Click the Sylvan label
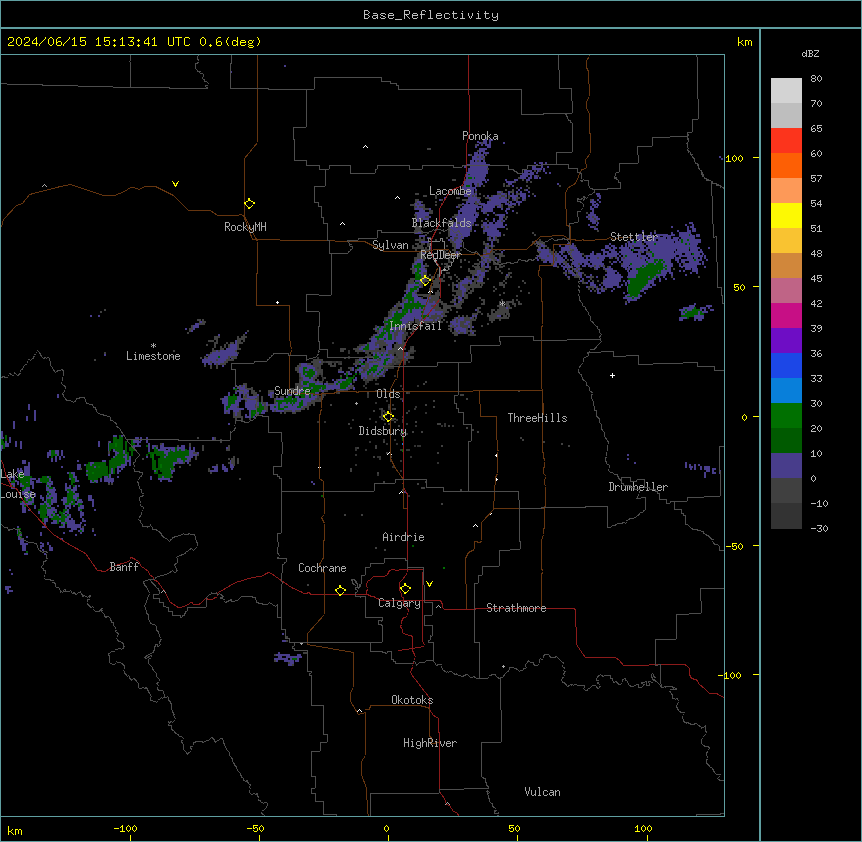 [390, 245]
